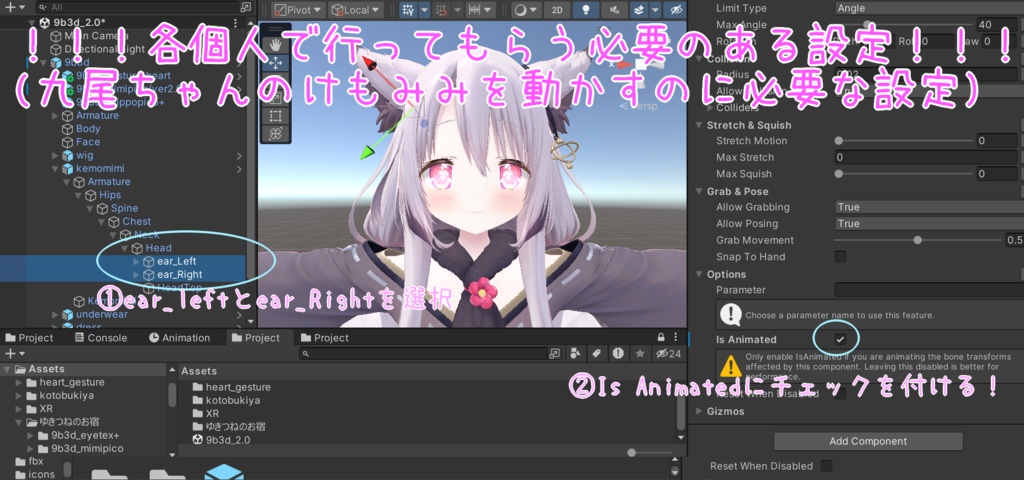The height and width of the screenshot is (480, 1024).
Task: Click the Project panel search field
Action: point(424,353)
